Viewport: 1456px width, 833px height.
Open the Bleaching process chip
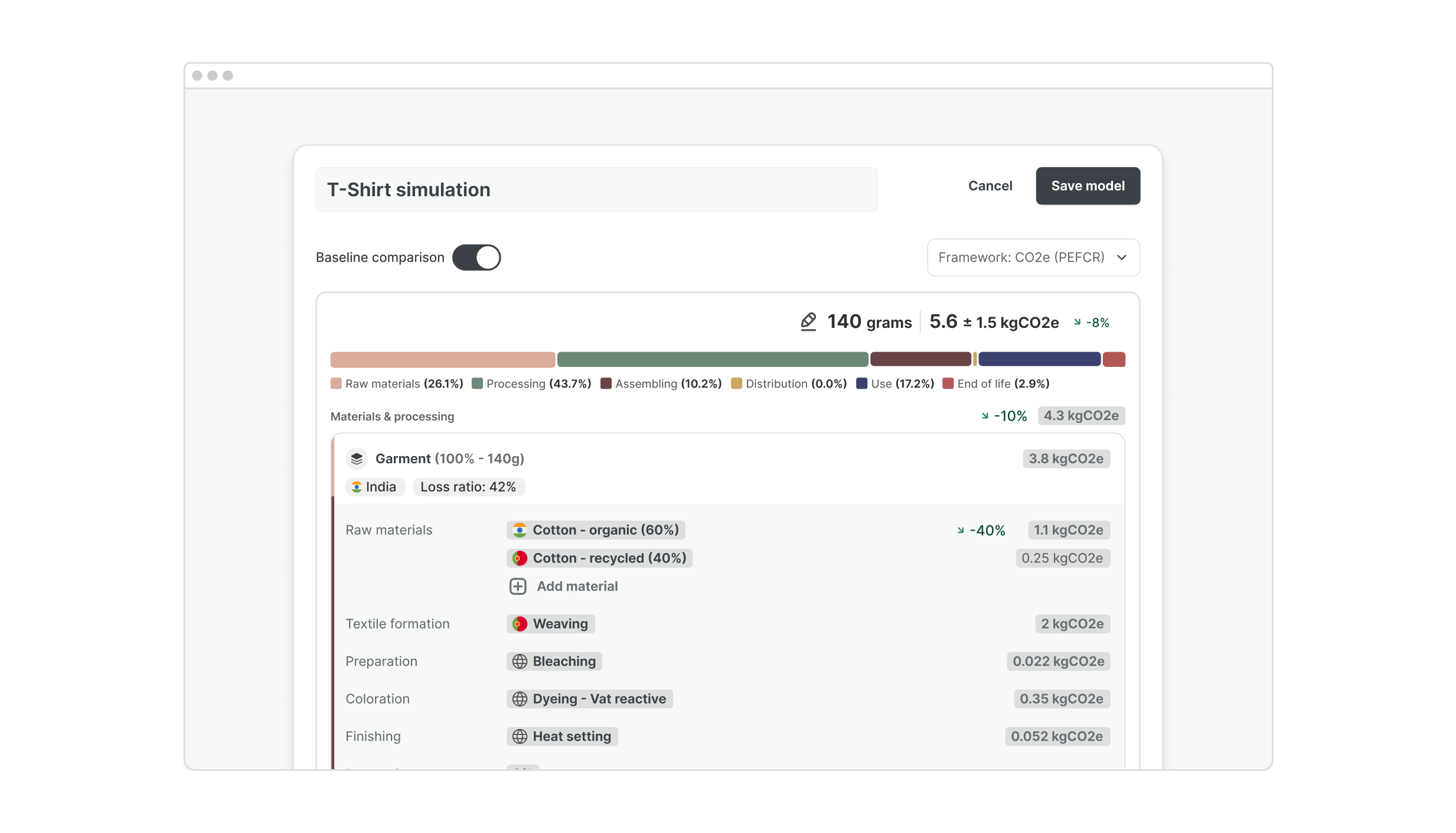coord(554,662)
